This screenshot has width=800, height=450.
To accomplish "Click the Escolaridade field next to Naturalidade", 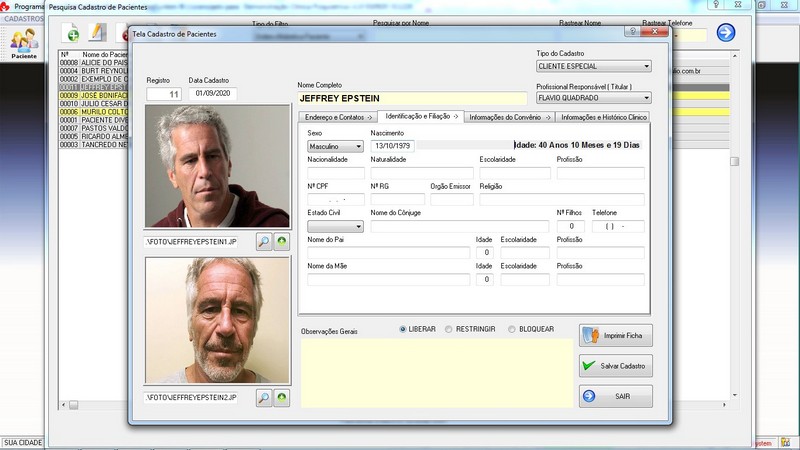I will point(515,173).
